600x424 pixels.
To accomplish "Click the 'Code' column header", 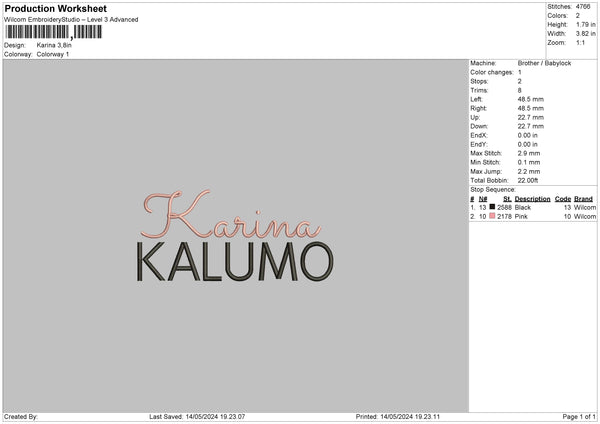I will click(x=562, y=199).
